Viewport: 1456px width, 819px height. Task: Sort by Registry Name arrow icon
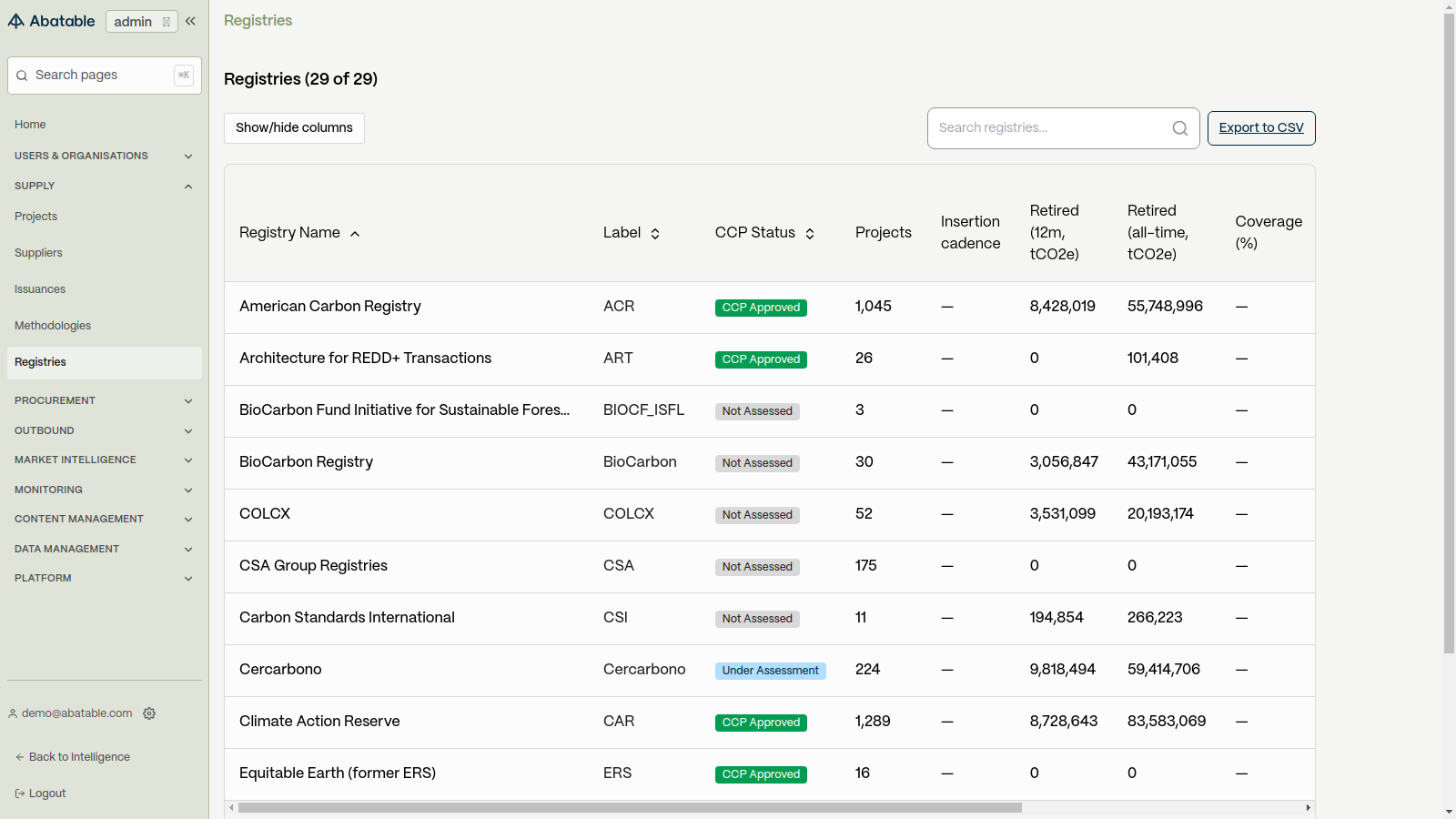tap(355, 234)
